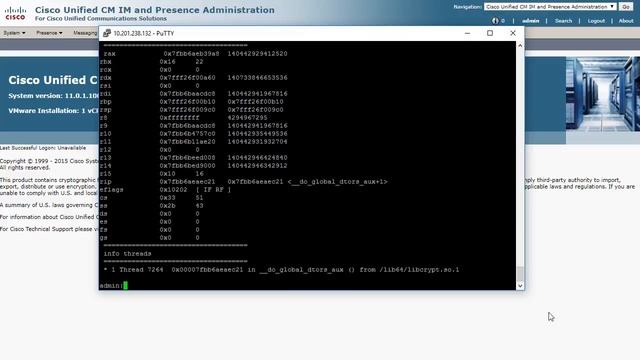The height and width of the screenshot is (360, 640).
Task: Click the alert count icon in the Cisco header
Action: [495, 20]
